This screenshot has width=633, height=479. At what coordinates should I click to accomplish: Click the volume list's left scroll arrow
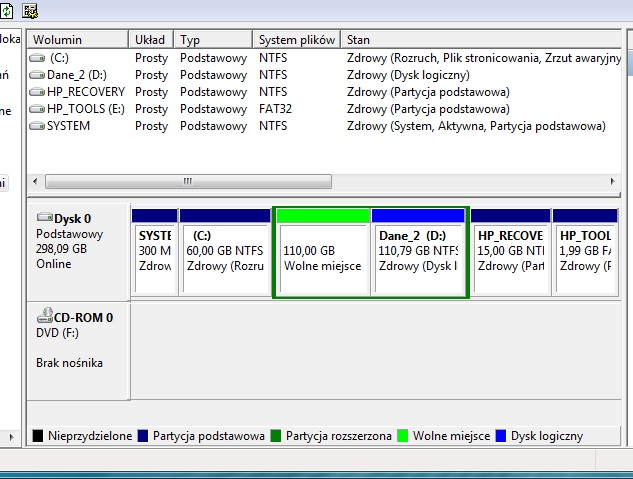(35, 182)
